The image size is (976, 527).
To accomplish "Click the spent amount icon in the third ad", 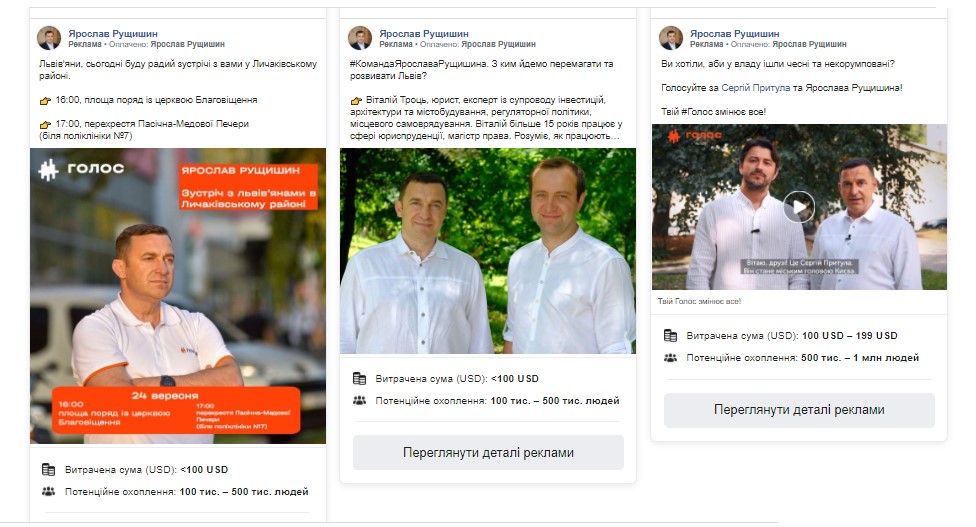I will 670,335.
